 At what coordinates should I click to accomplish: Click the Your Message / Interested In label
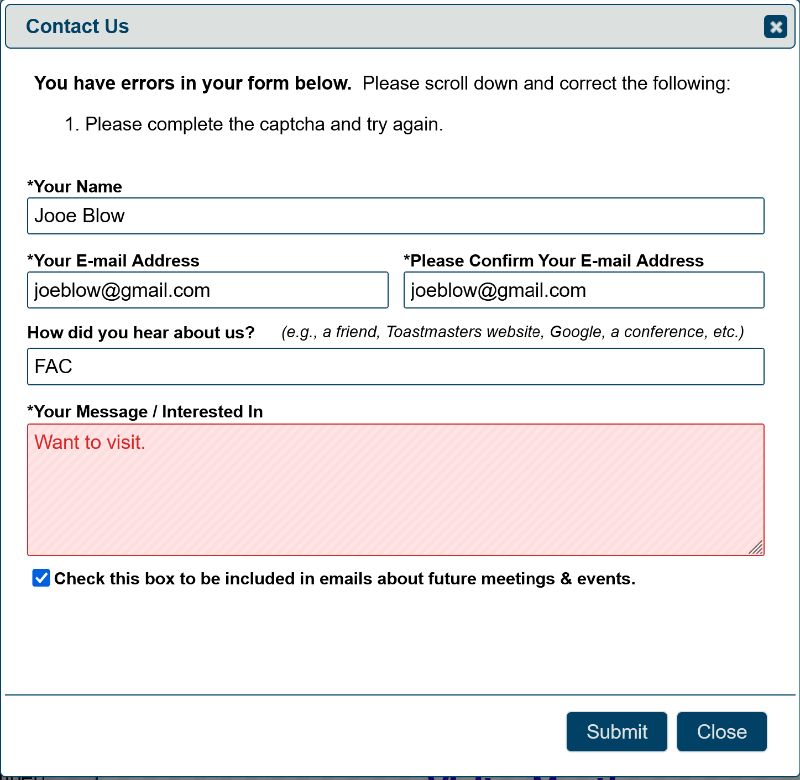(145, 412)
